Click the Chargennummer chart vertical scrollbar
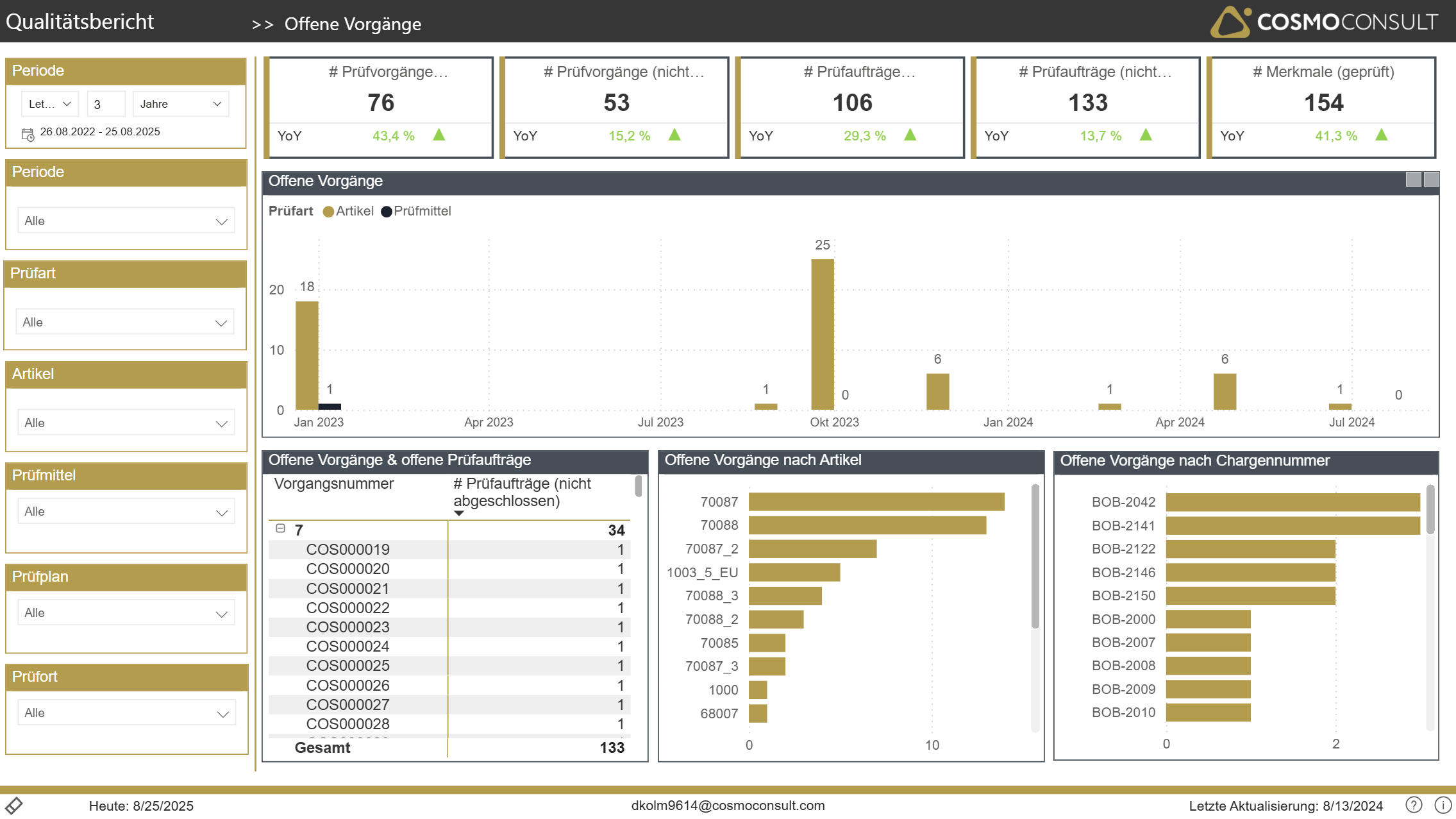This screenshot has height=819, width=1456. coord(1430,510)
